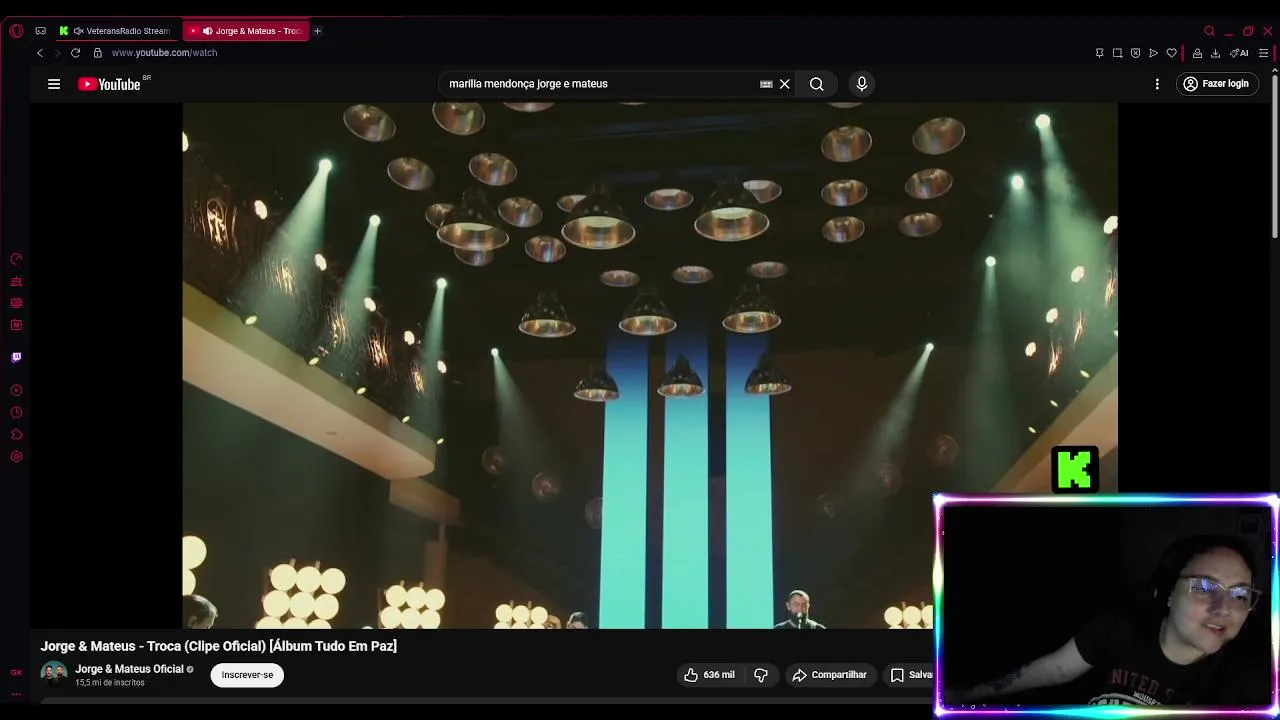Viewport: 1280px width, 720px height.
Task: Open the sidebar Player icon
Action: point(16,390)
